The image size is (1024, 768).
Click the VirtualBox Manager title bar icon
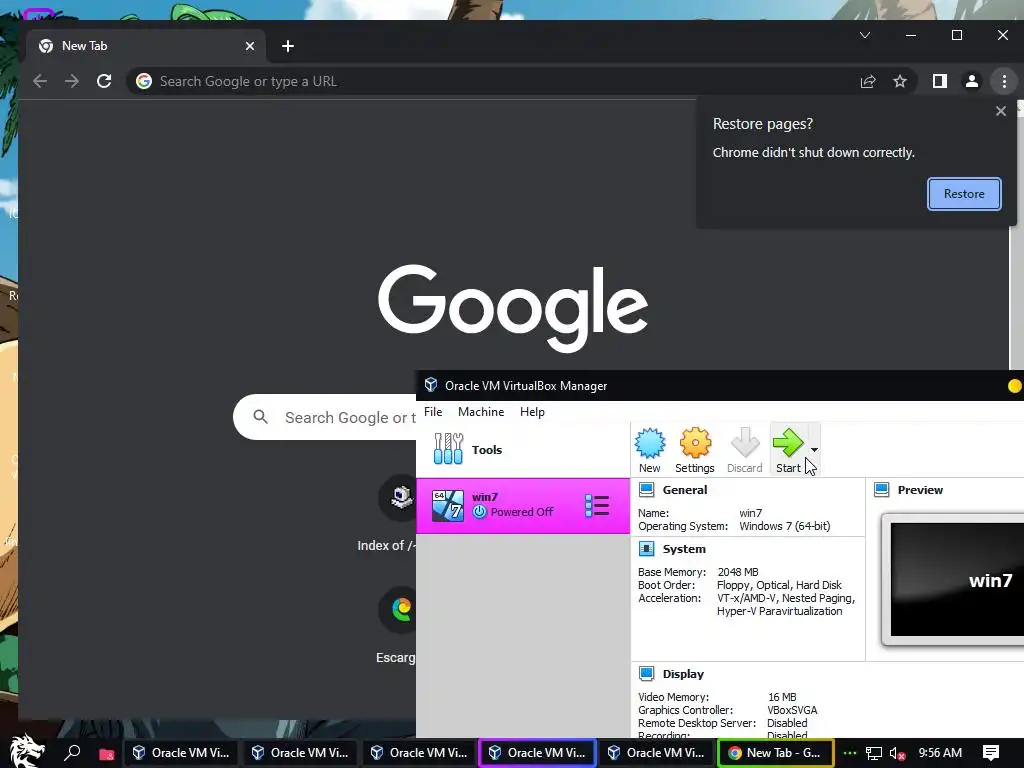click(431, 385)
